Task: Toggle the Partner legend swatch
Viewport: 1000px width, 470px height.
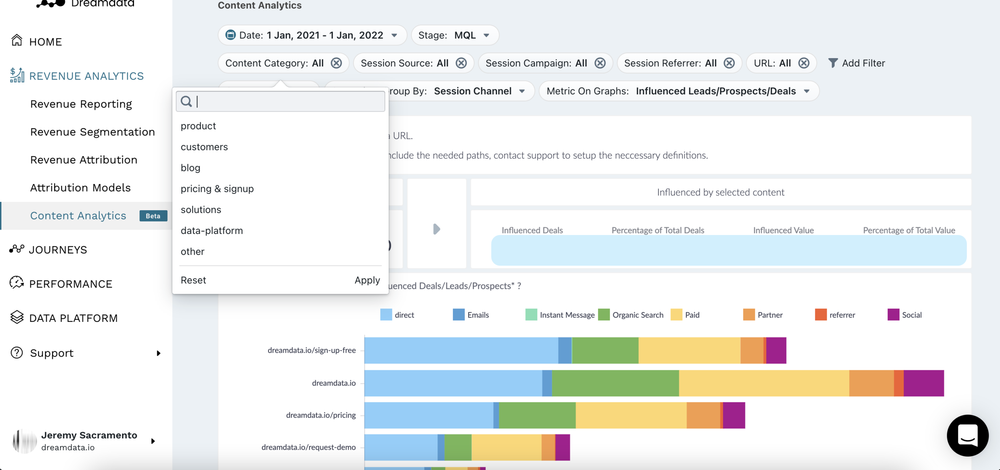Action: [x=749, y=314]
